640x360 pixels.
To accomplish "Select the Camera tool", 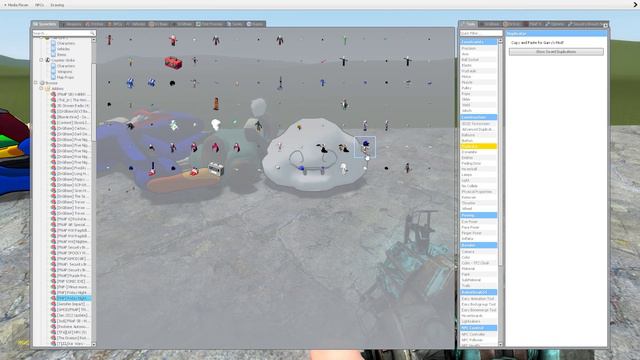I will (479, 252).
